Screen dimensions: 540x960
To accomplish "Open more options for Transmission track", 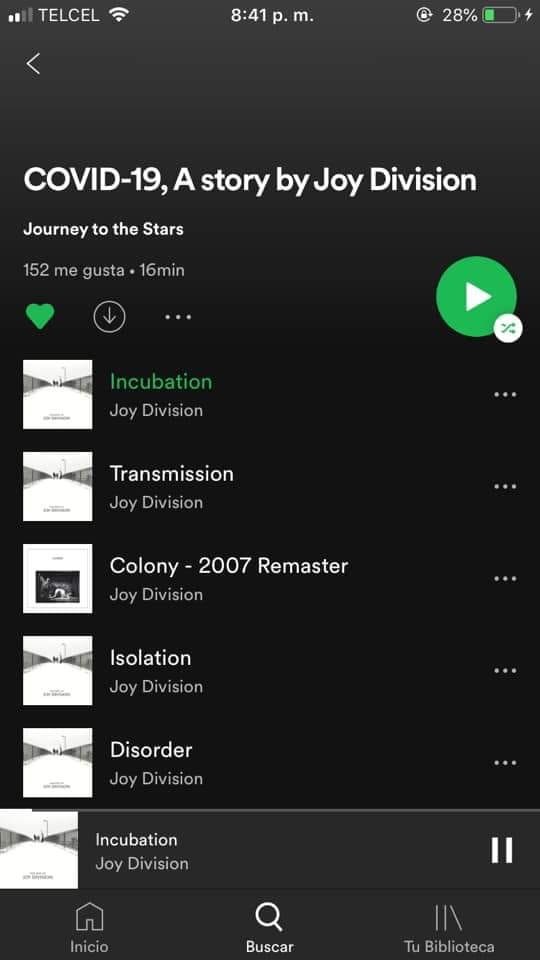I will [505, 487].
